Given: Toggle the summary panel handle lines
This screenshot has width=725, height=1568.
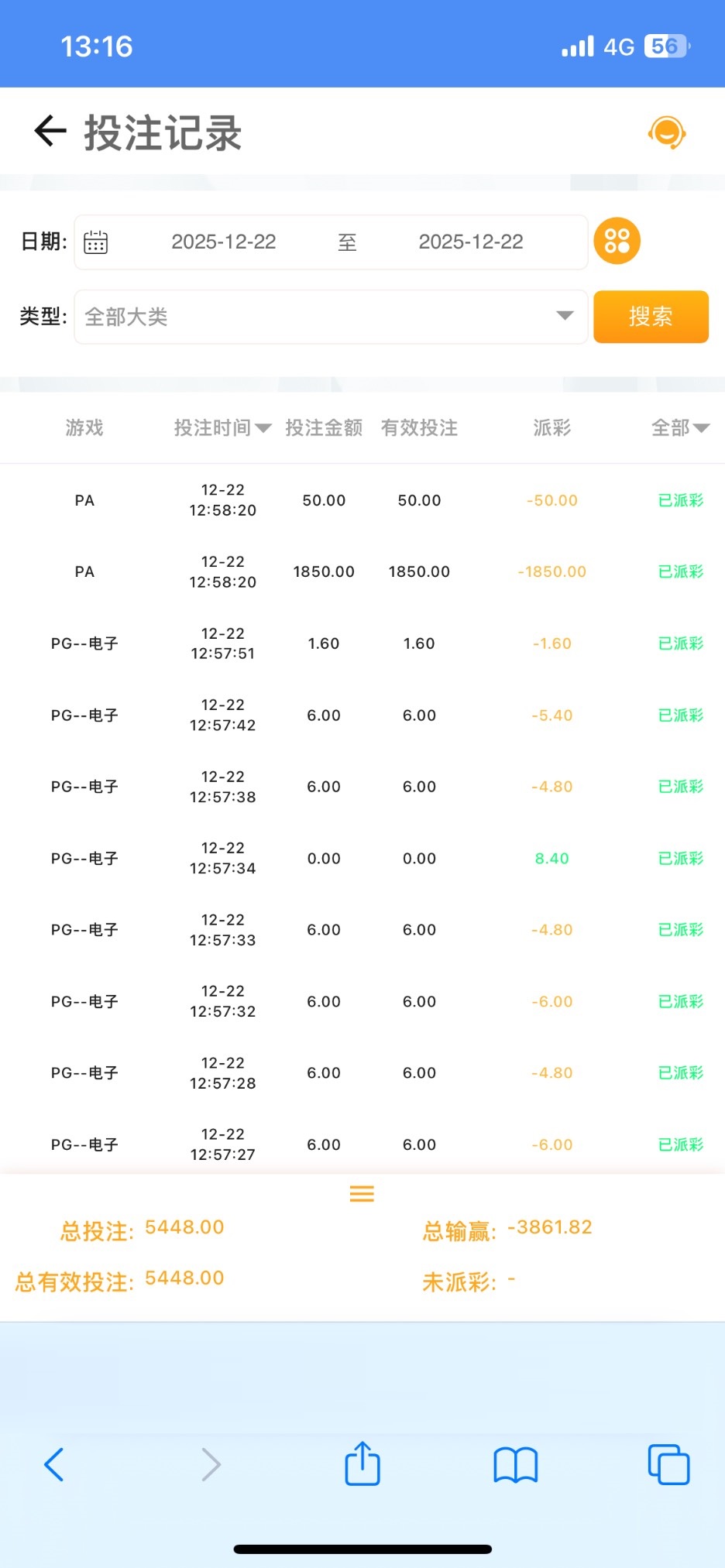Looking at the screenshot, I should tap(362, 1194).
